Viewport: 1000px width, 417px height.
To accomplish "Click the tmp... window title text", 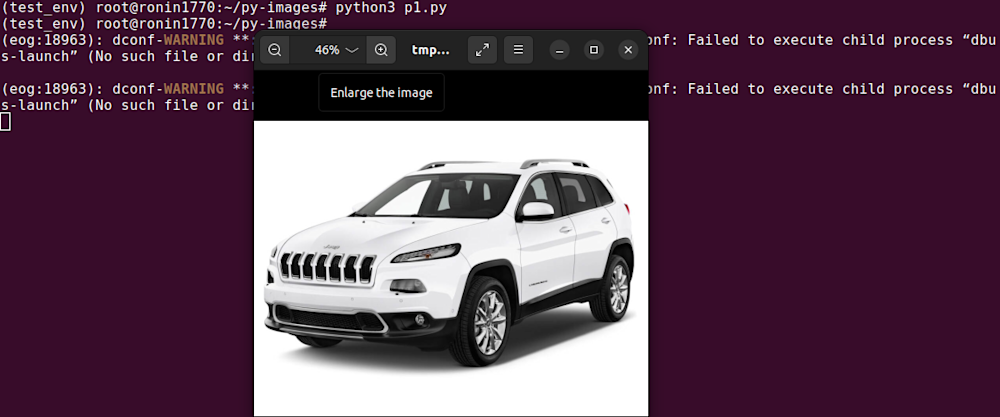I will (430, 50).
